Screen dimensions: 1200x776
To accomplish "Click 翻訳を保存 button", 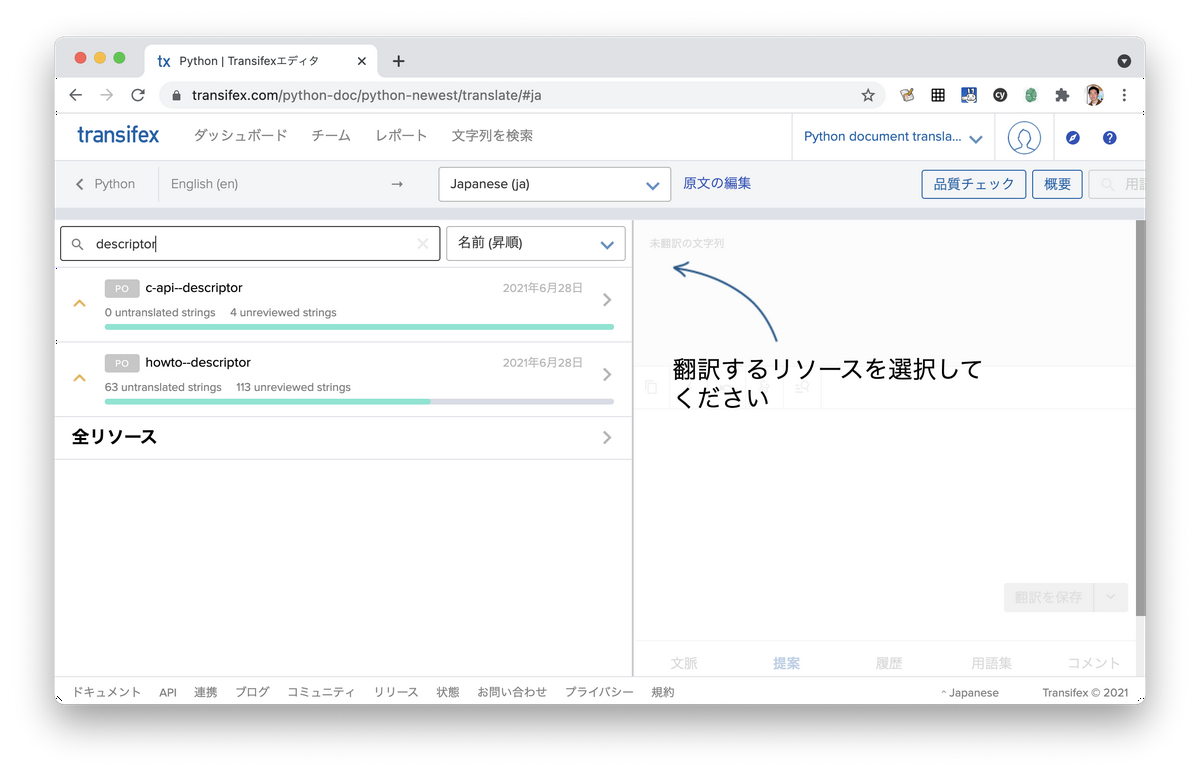I will [x=1049, y=597].
